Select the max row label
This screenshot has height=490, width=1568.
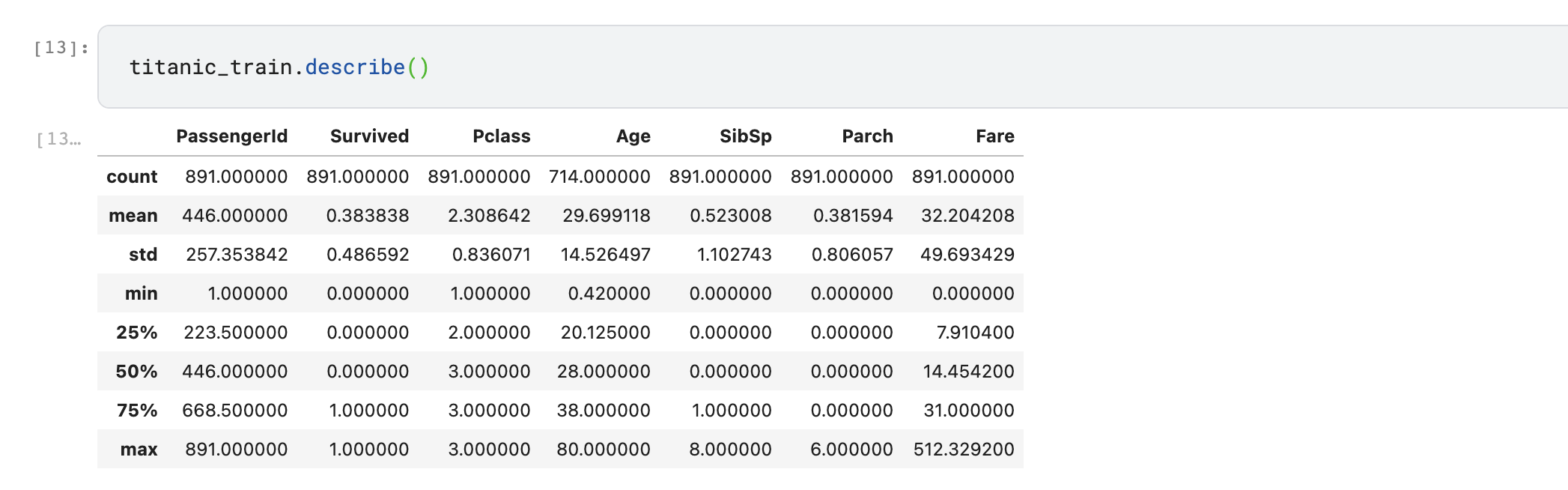[139, 450]
